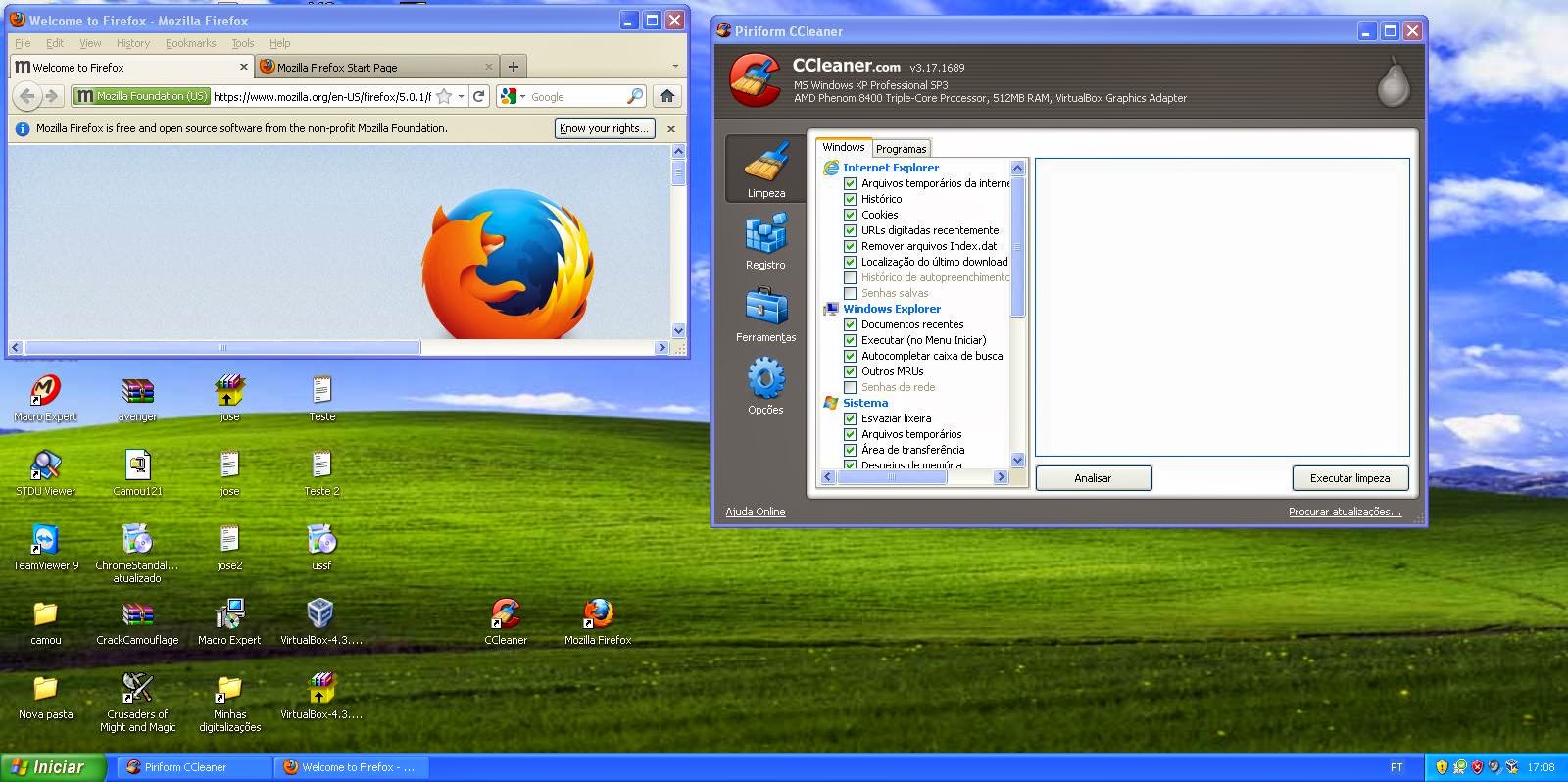Click the PT language indicator in taskbar
This screenshot has height=782, width=1568.
tap(1396, 767)
